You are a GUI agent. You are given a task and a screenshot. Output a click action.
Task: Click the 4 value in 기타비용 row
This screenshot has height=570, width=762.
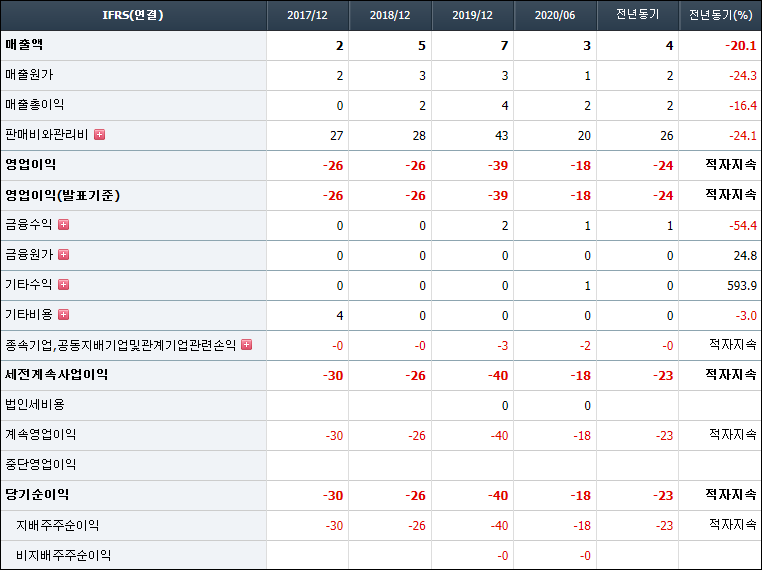pyautogui.click(x=340, y=316)
